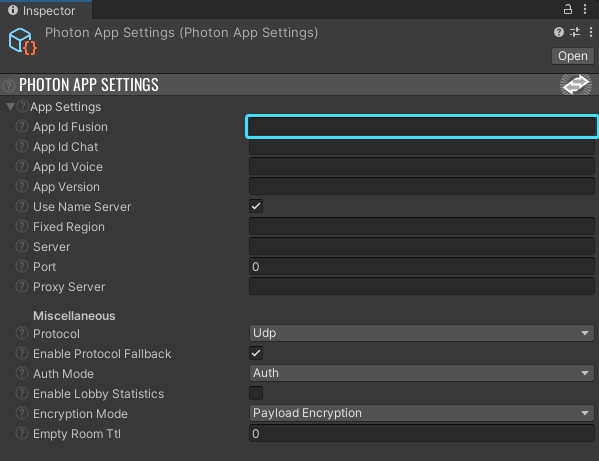Uncheck the Use Name Server checkbox
This screenshot has height=461, width=599.
click(256, 206)
